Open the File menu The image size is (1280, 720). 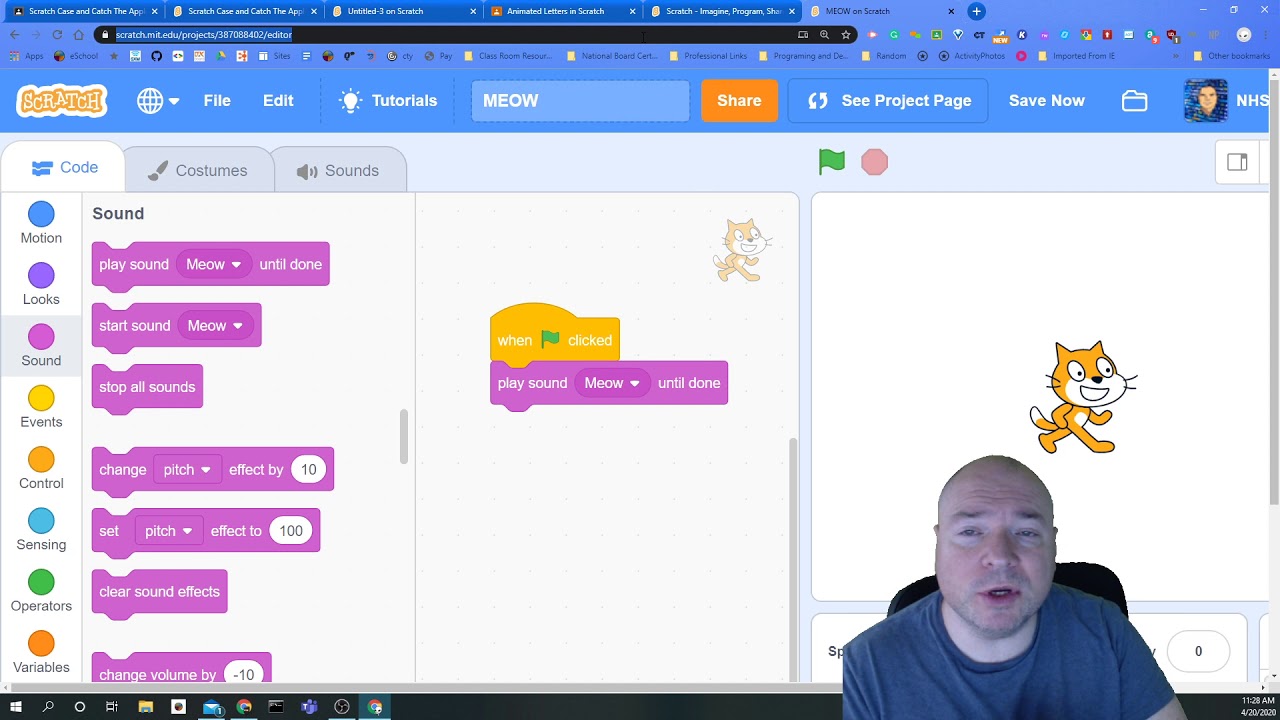click(217, 101)
